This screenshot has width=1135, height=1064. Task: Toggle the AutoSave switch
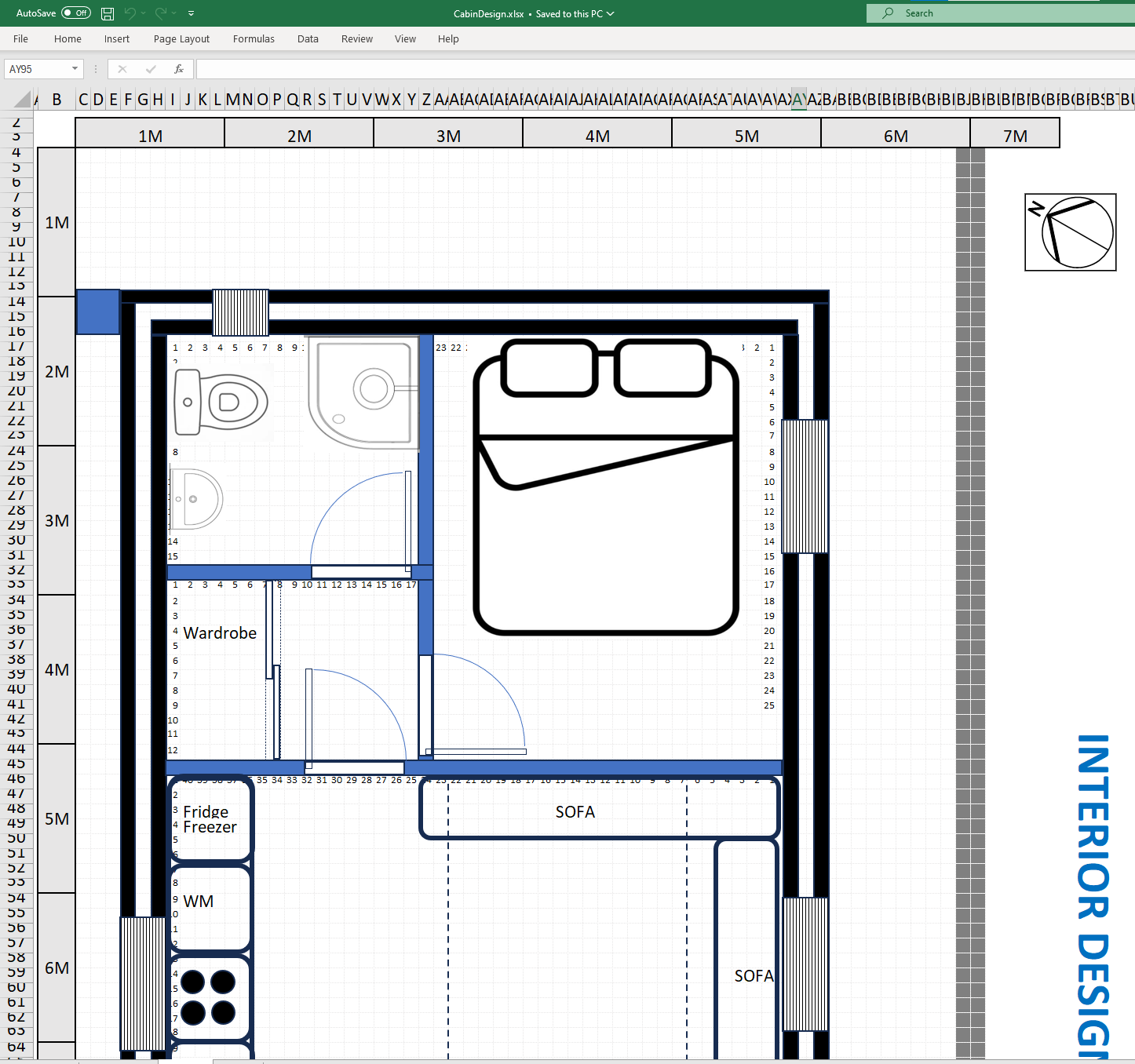(76, 13)
